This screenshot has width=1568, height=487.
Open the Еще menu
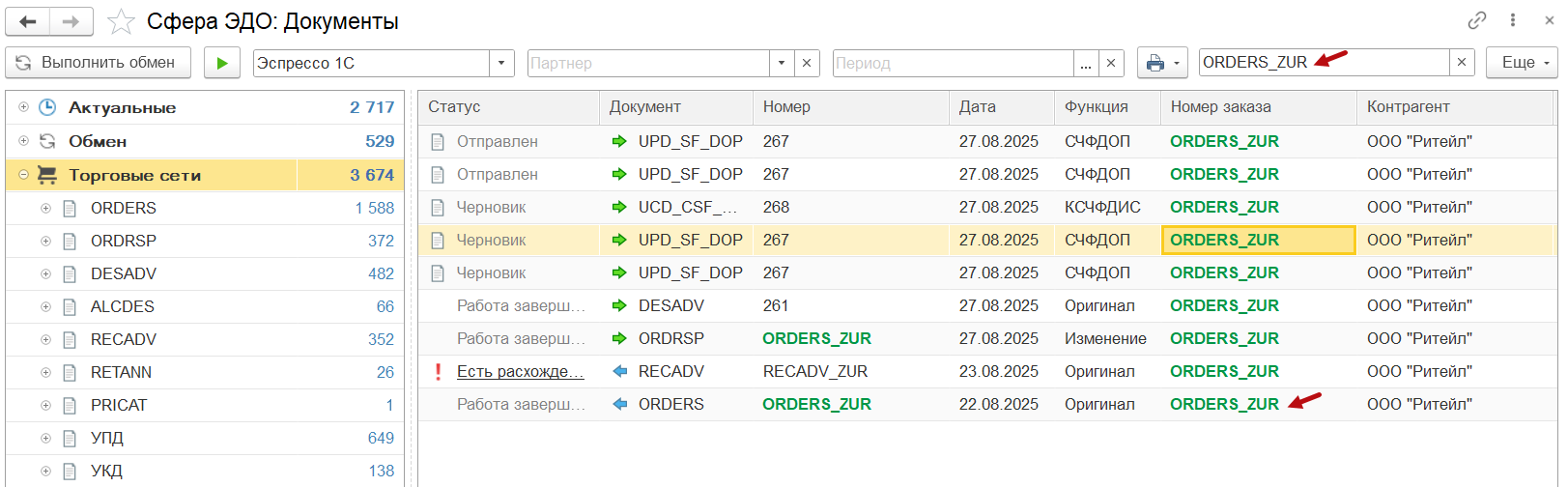coord(1522,63)
